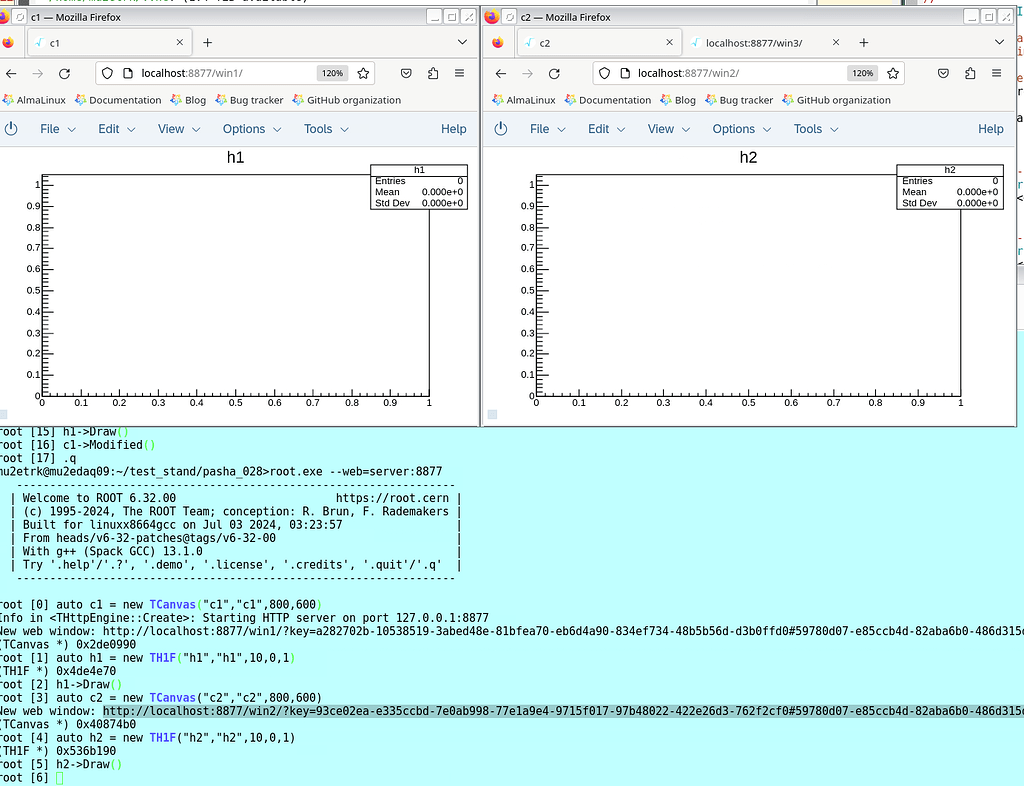This screenshot has height=786, width=1024.
Task: Open the Firefox hamburger menu in the c2 window
Action: click(996, 73)
